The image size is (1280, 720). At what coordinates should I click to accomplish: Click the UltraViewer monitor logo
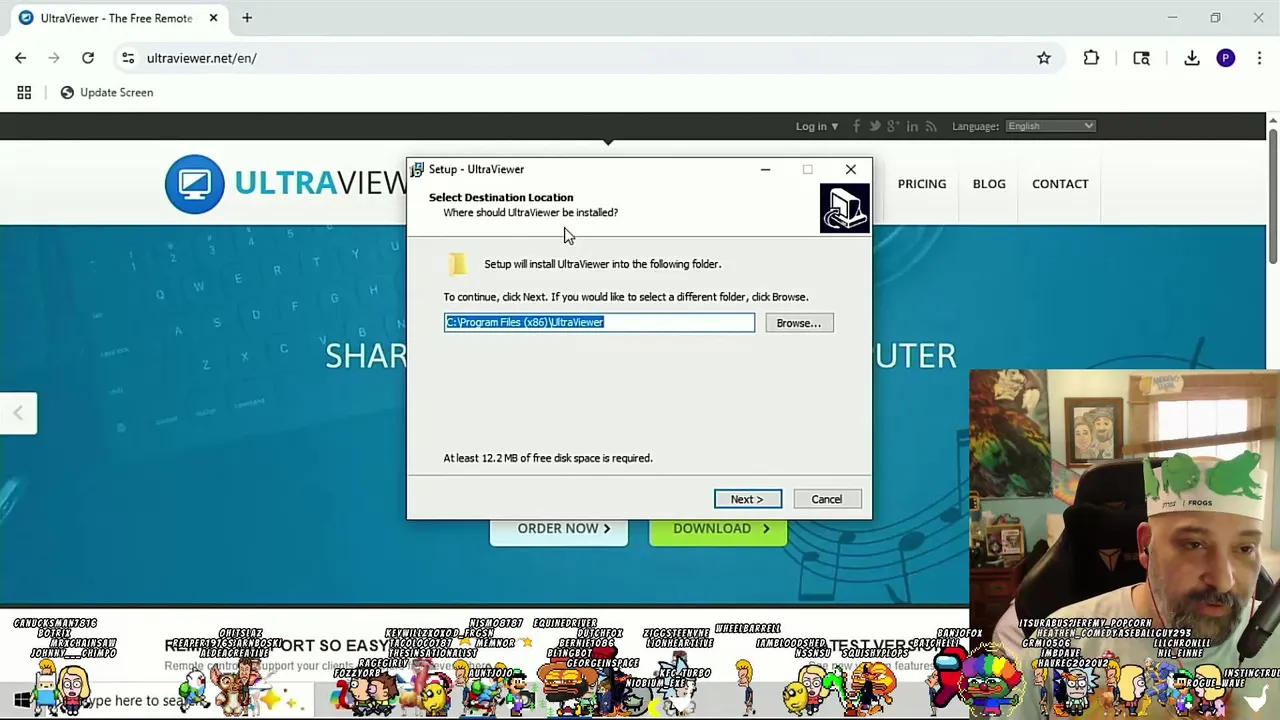(195, 184)
